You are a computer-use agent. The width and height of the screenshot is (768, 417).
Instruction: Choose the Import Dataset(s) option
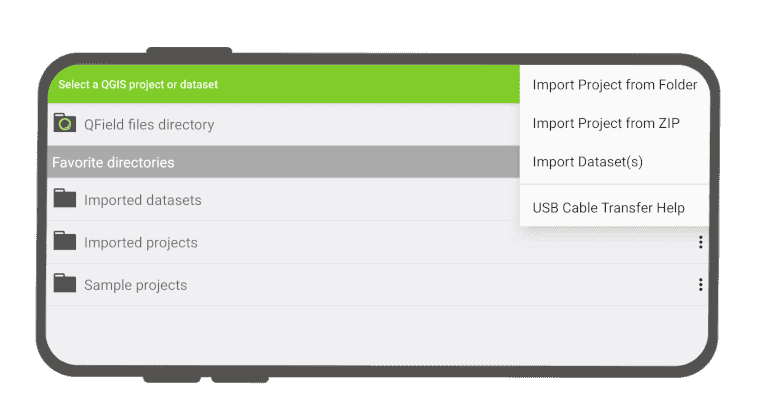tap(587, 161)
